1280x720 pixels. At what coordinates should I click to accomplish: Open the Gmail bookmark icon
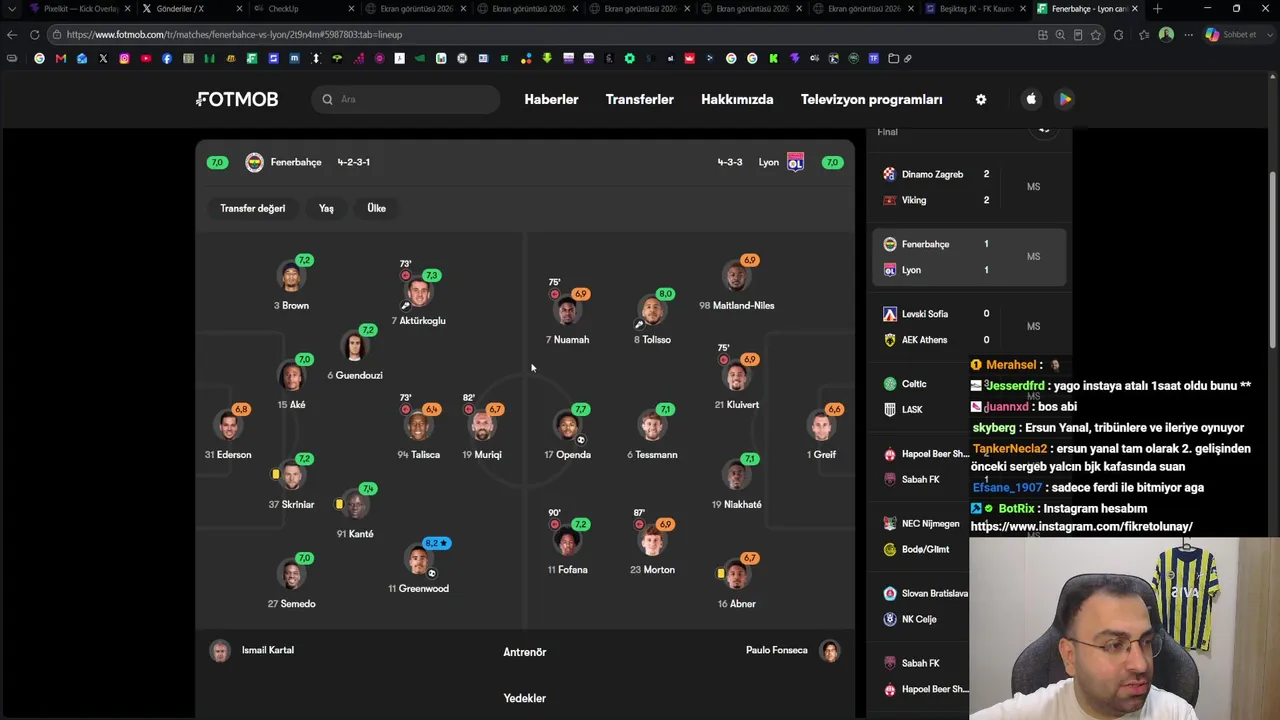point(61,58)
